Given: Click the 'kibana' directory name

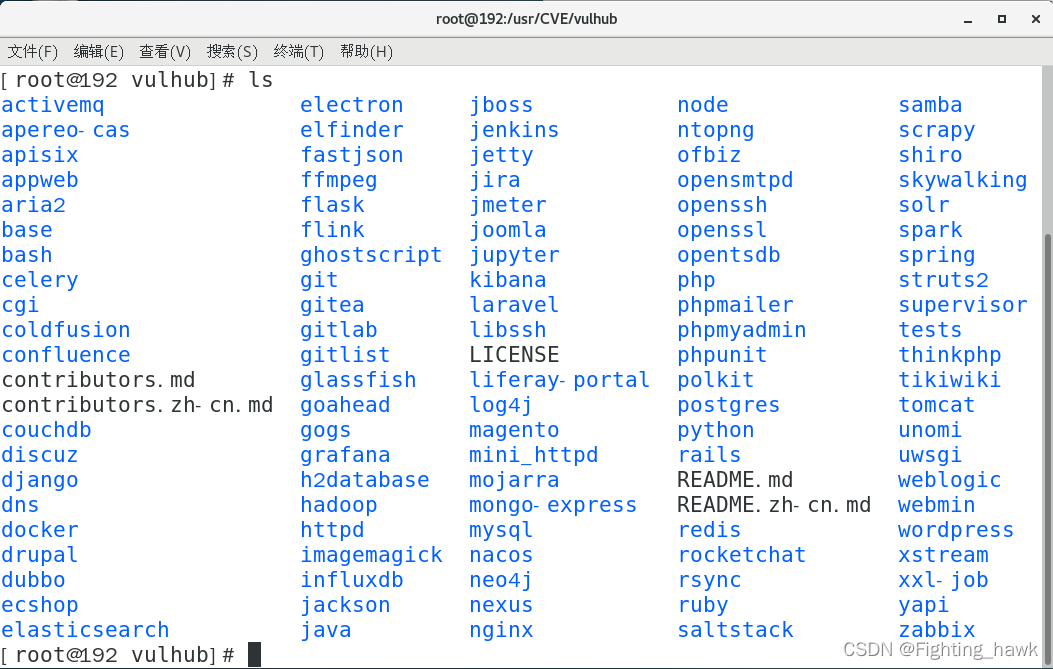Looking at the screenshot, I should 508,280.
